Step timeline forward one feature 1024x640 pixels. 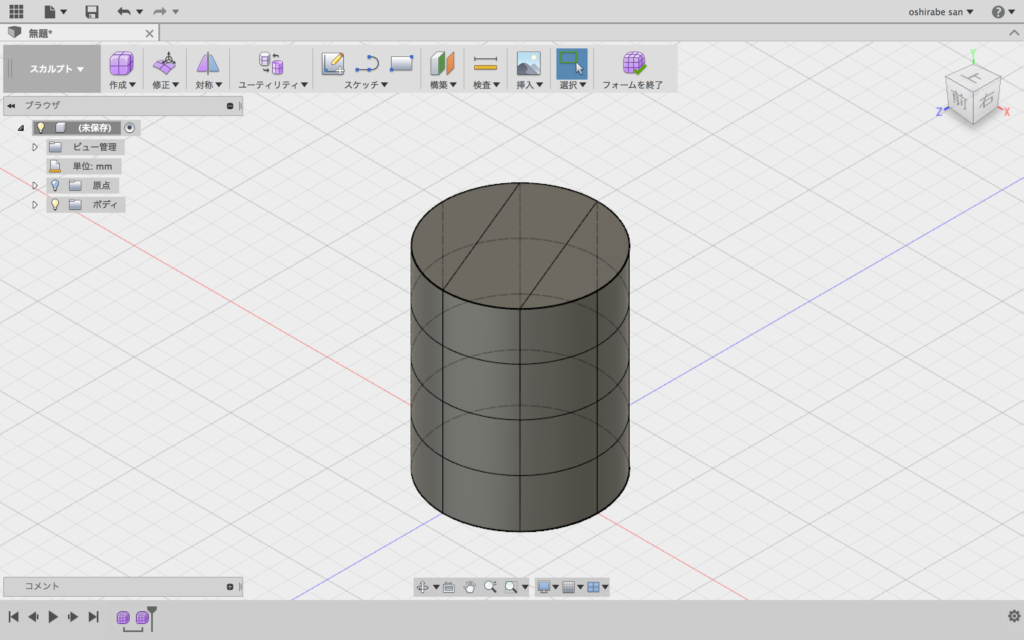pos(72,616)
